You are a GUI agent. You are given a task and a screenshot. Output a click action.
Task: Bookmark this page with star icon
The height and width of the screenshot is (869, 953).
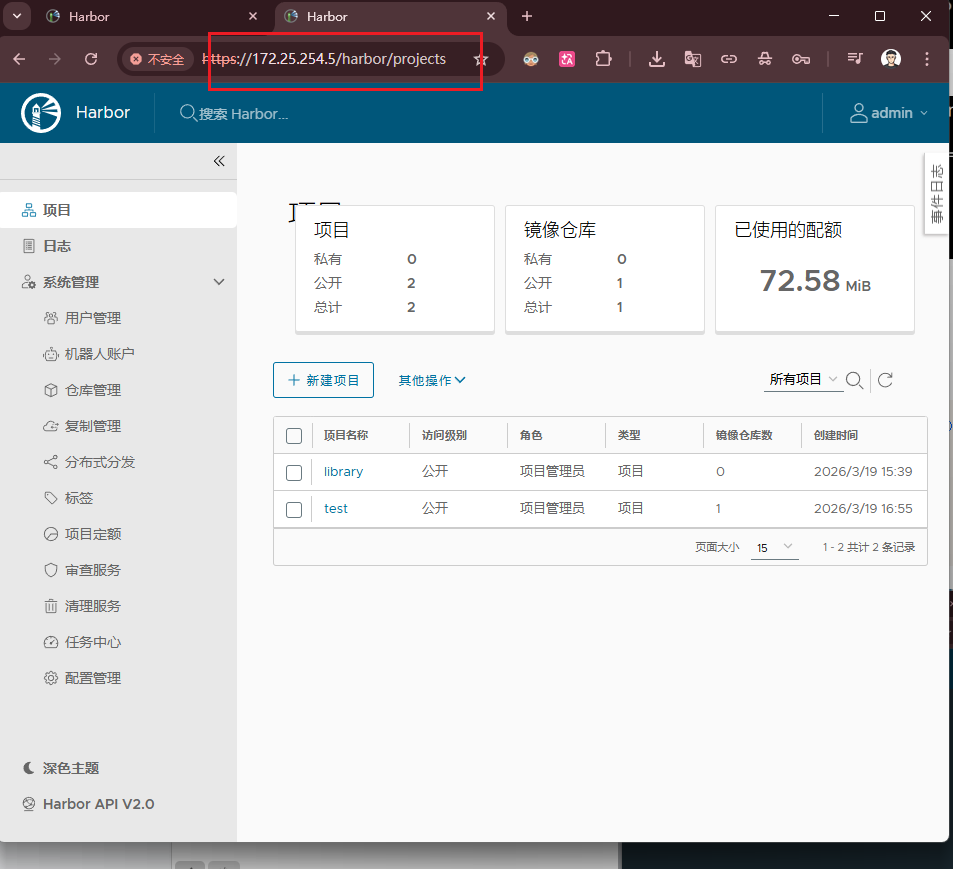coord(481,59)
